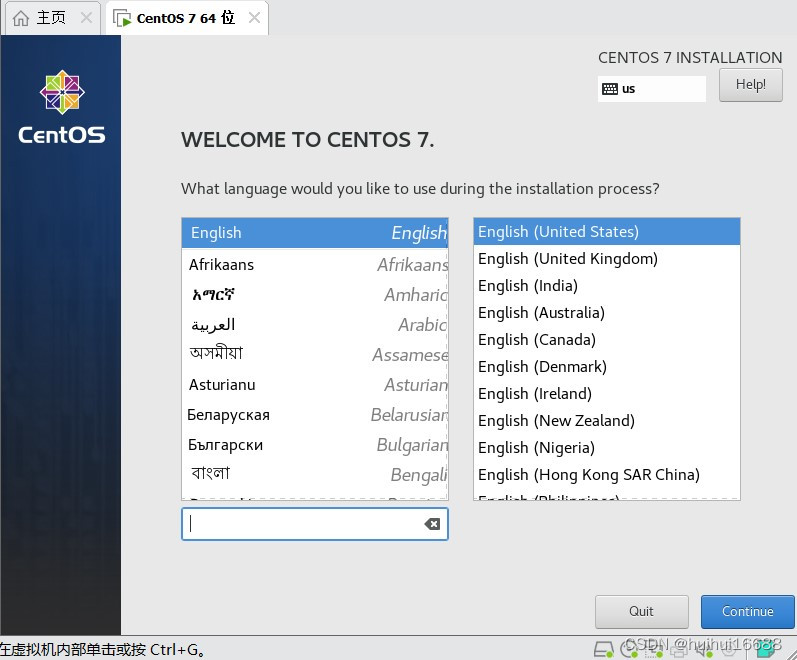Pick English (India) locale
The width and height of the screenshot is (797, 660).
coord(606,286)
